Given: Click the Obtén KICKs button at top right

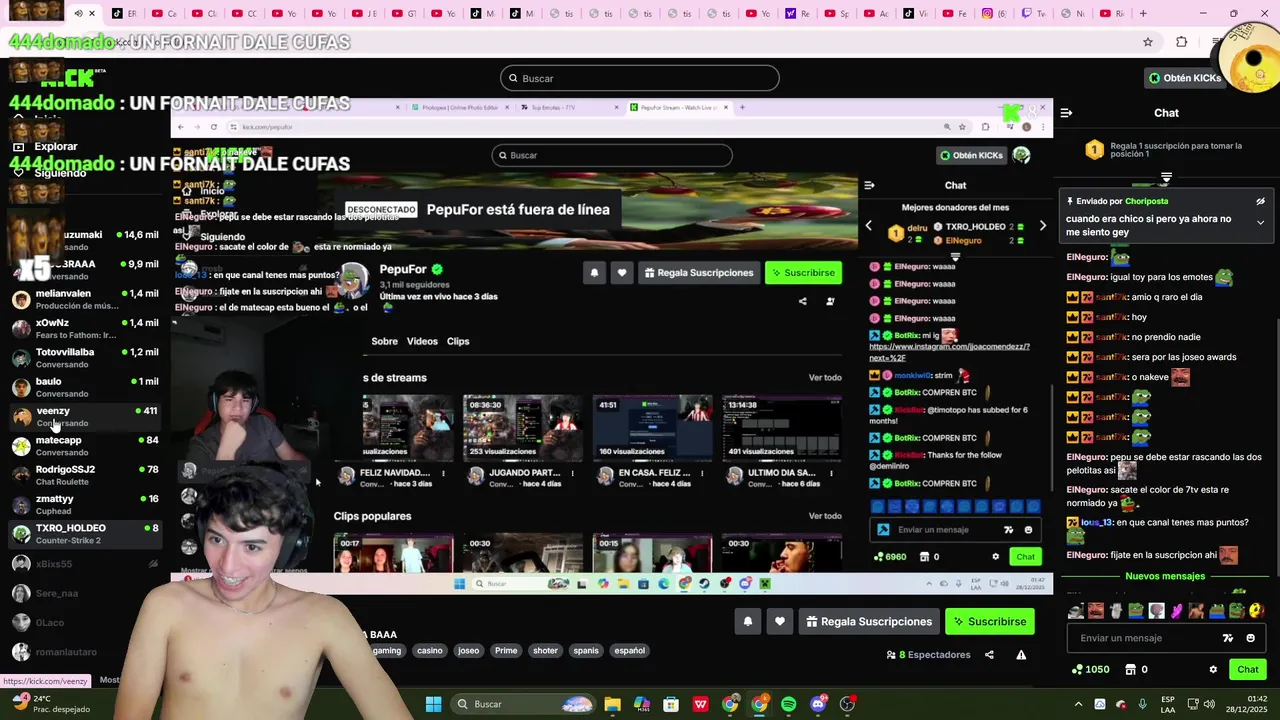Looking at the screenshot, I should [1185, 78].
